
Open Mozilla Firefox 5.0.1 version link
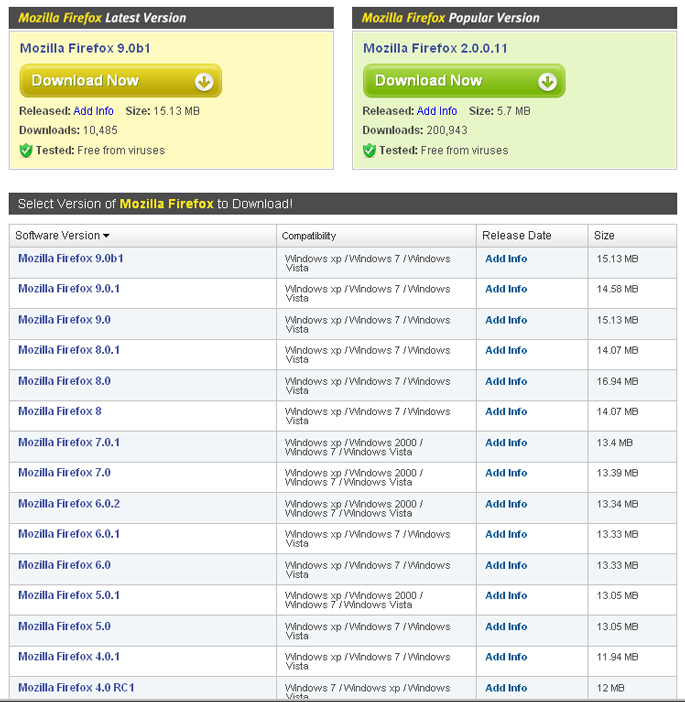(x=69, y=595)
